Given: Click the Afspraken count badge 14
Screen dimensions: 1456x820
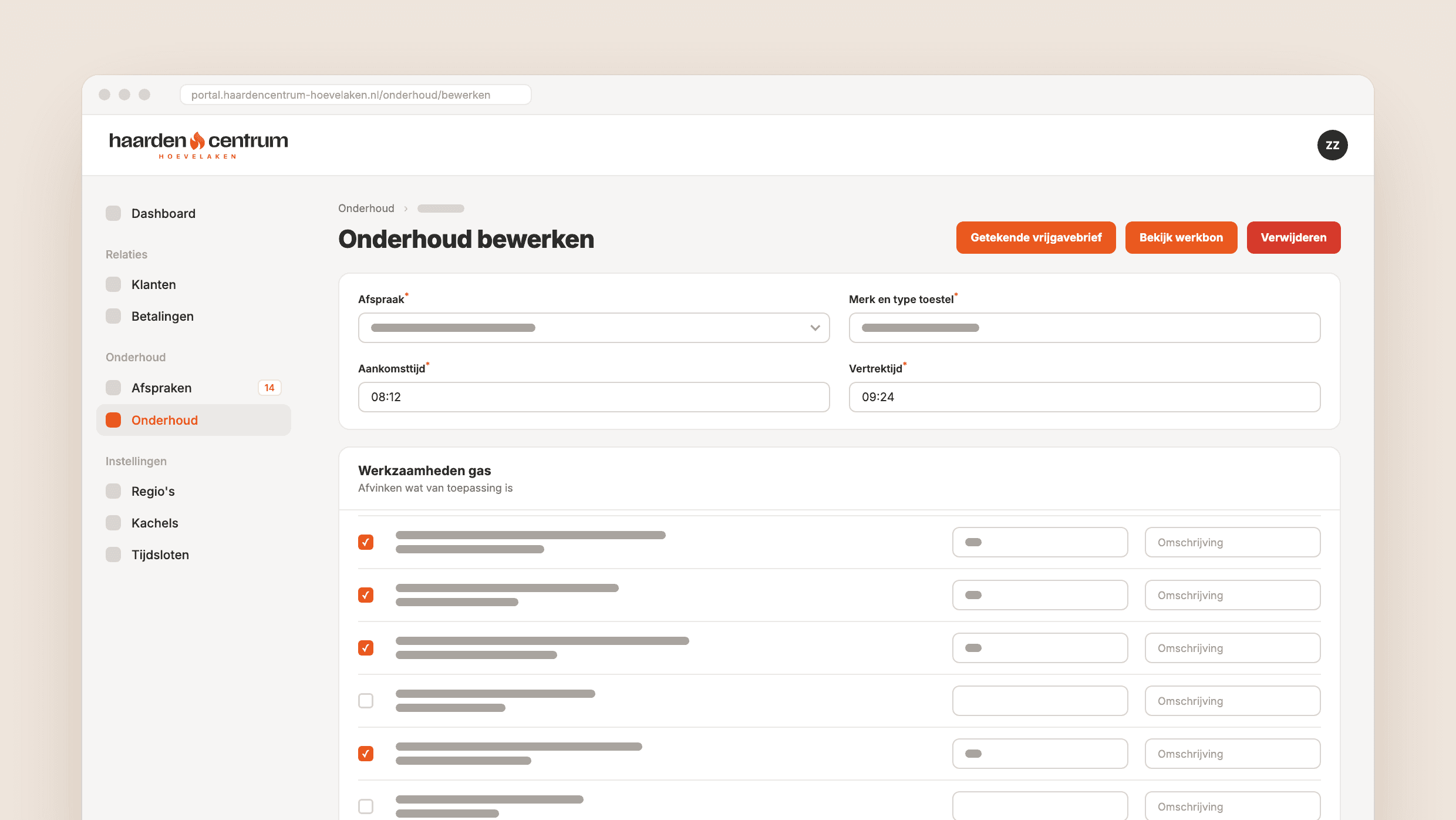Looking at the screenshot, I should tap(269, 388).
